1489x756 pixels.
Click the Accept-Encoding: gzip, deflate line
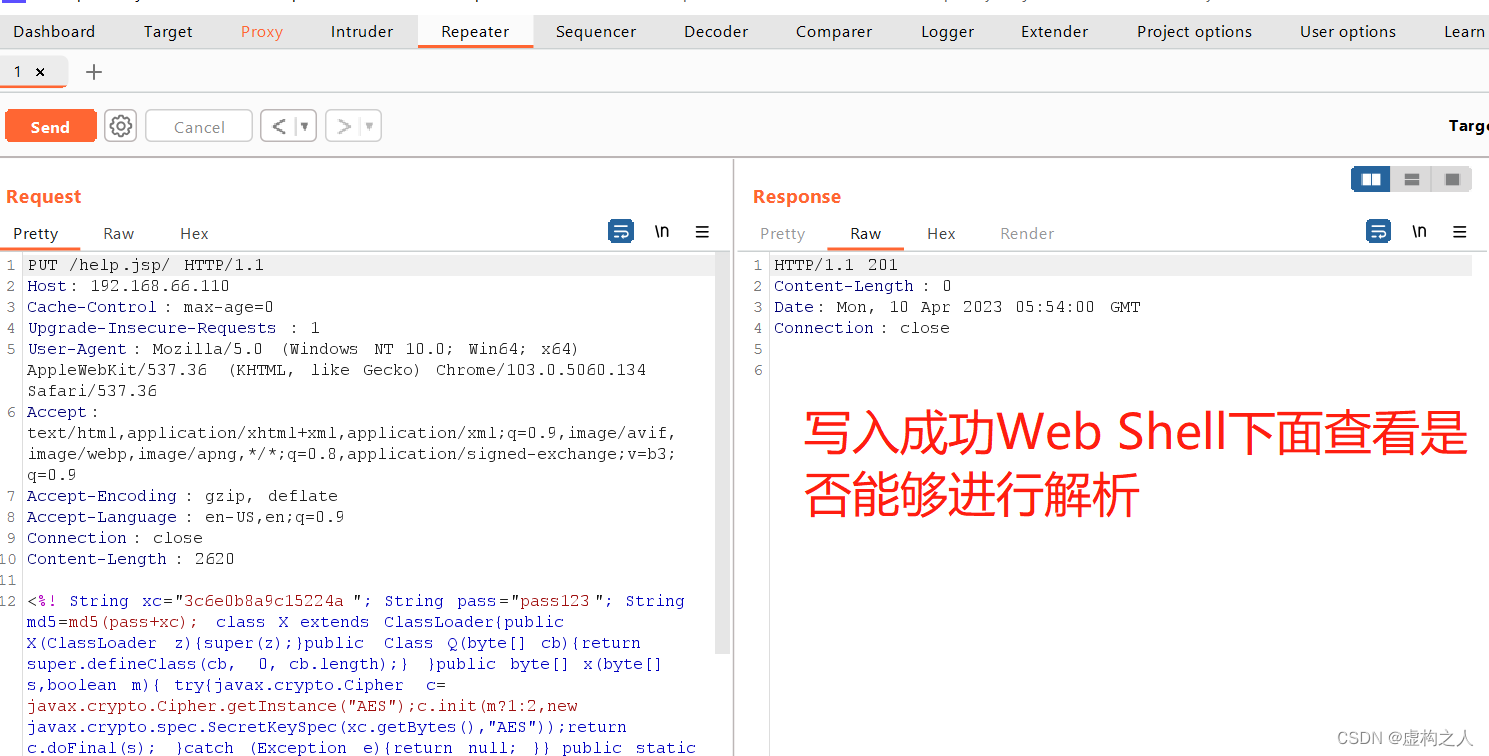coord(182,496)
